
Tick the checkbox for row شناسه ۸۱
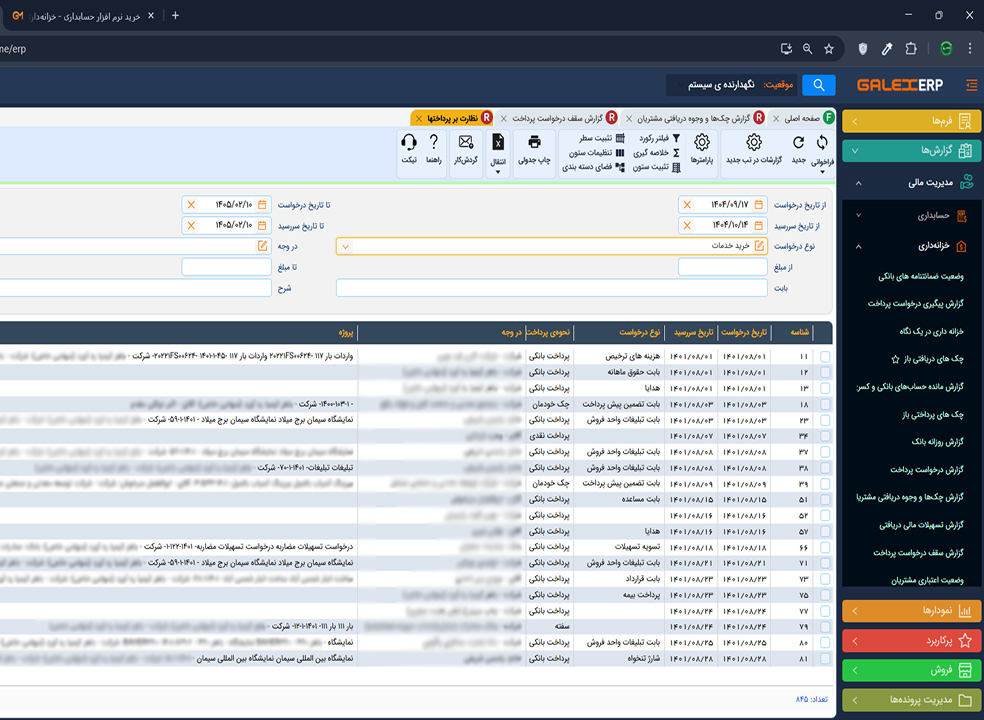(x=825, y=658)
